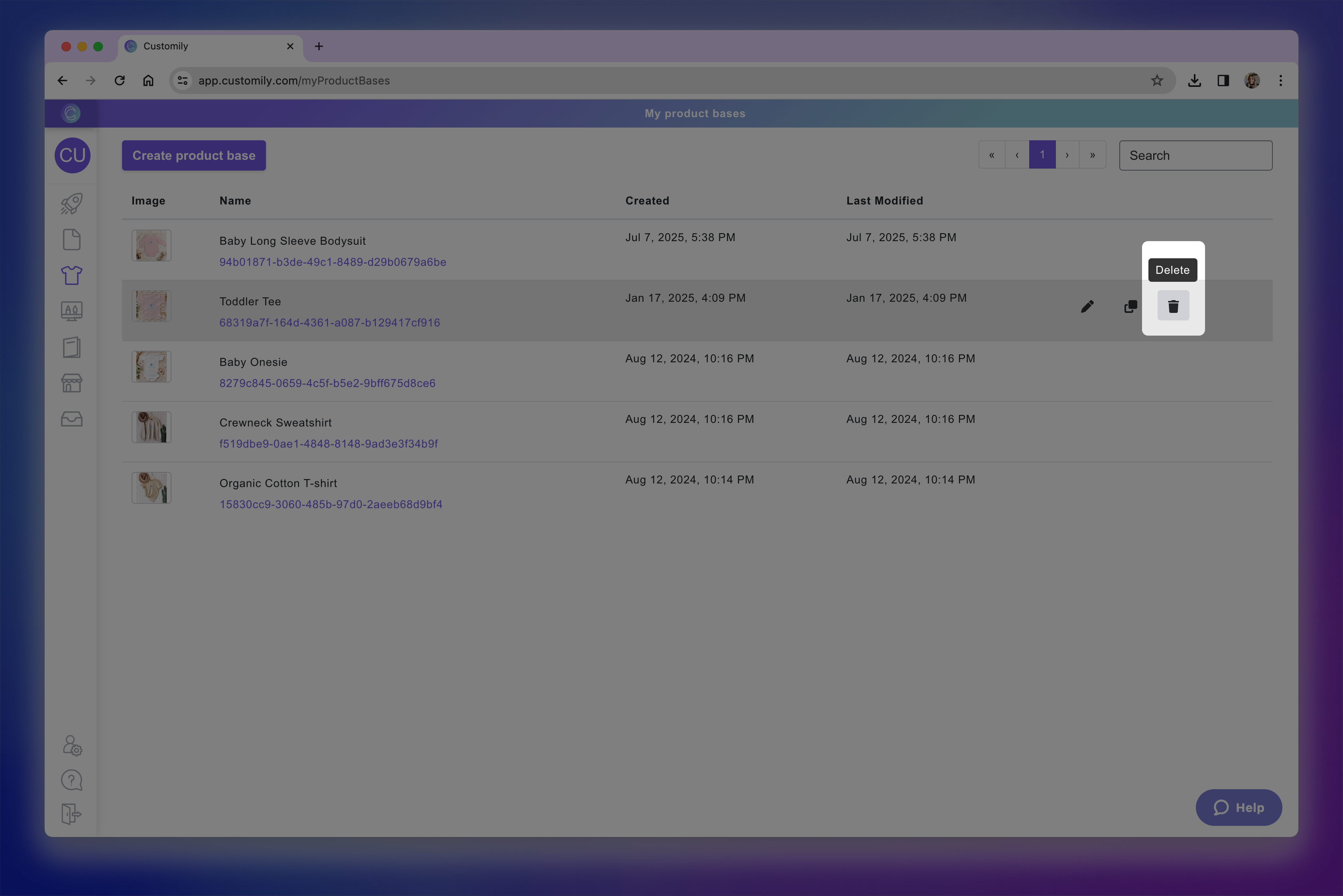Select page 1 in pagination
Viewport: 1343px width, 896px height.
click(1042, 155)
